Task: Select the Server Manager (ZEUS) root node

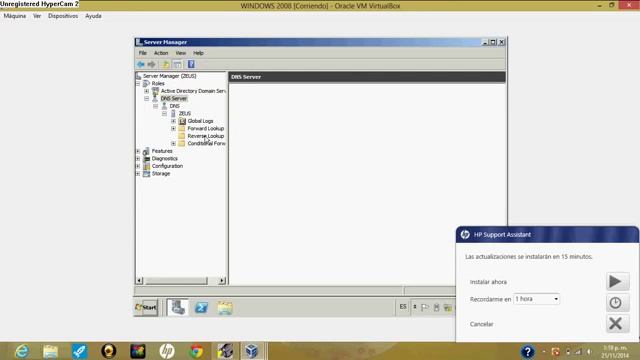Action: (169, 76)
